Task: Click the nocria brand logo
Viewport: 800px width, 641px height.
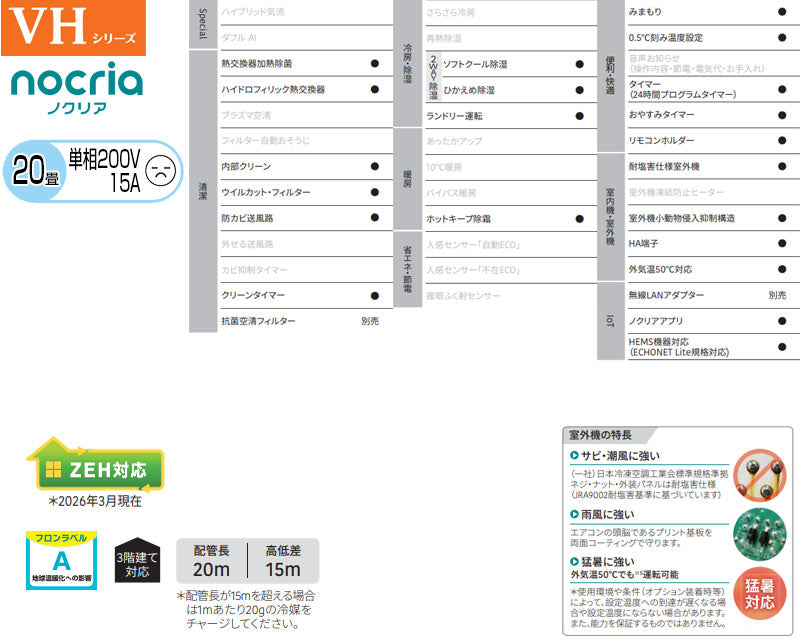Action: tap(77, 88)
